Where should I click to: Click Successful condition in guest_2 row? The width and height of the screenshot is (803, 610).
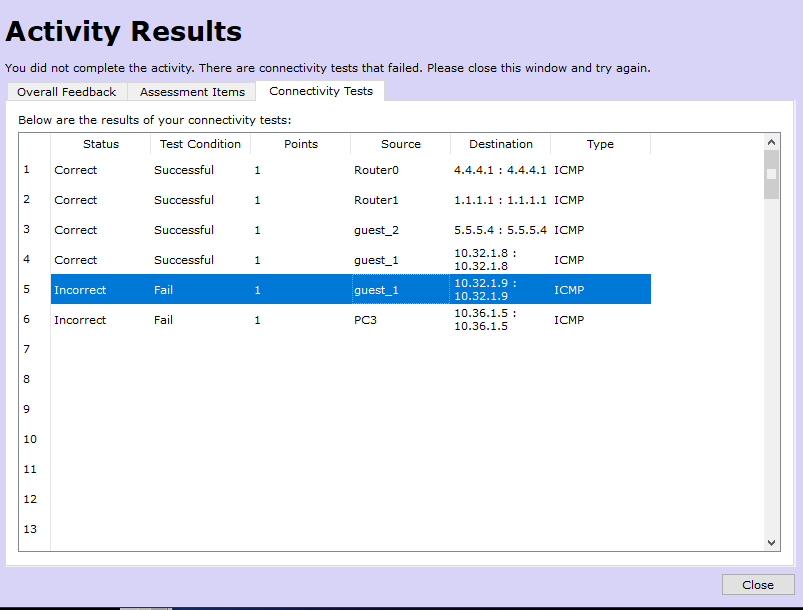tap(200, 230)
